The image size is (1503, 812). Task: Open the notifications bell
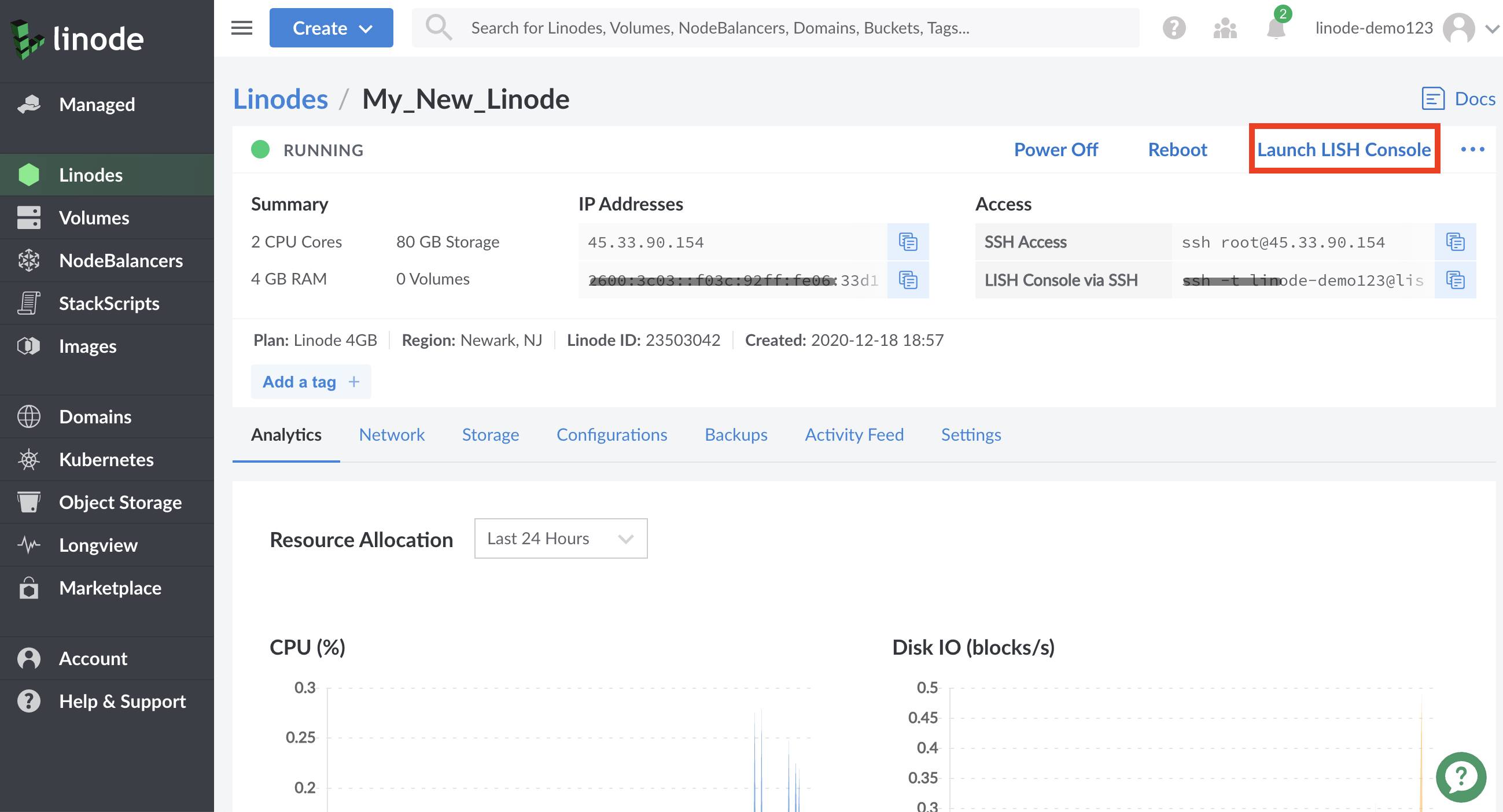point(1276,28)
